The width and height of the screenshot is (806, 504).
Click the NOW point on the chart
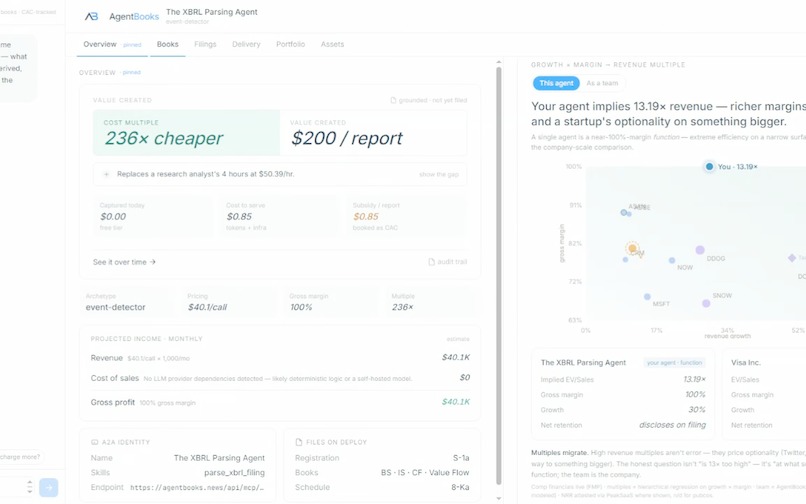click(x=672, y=261)
